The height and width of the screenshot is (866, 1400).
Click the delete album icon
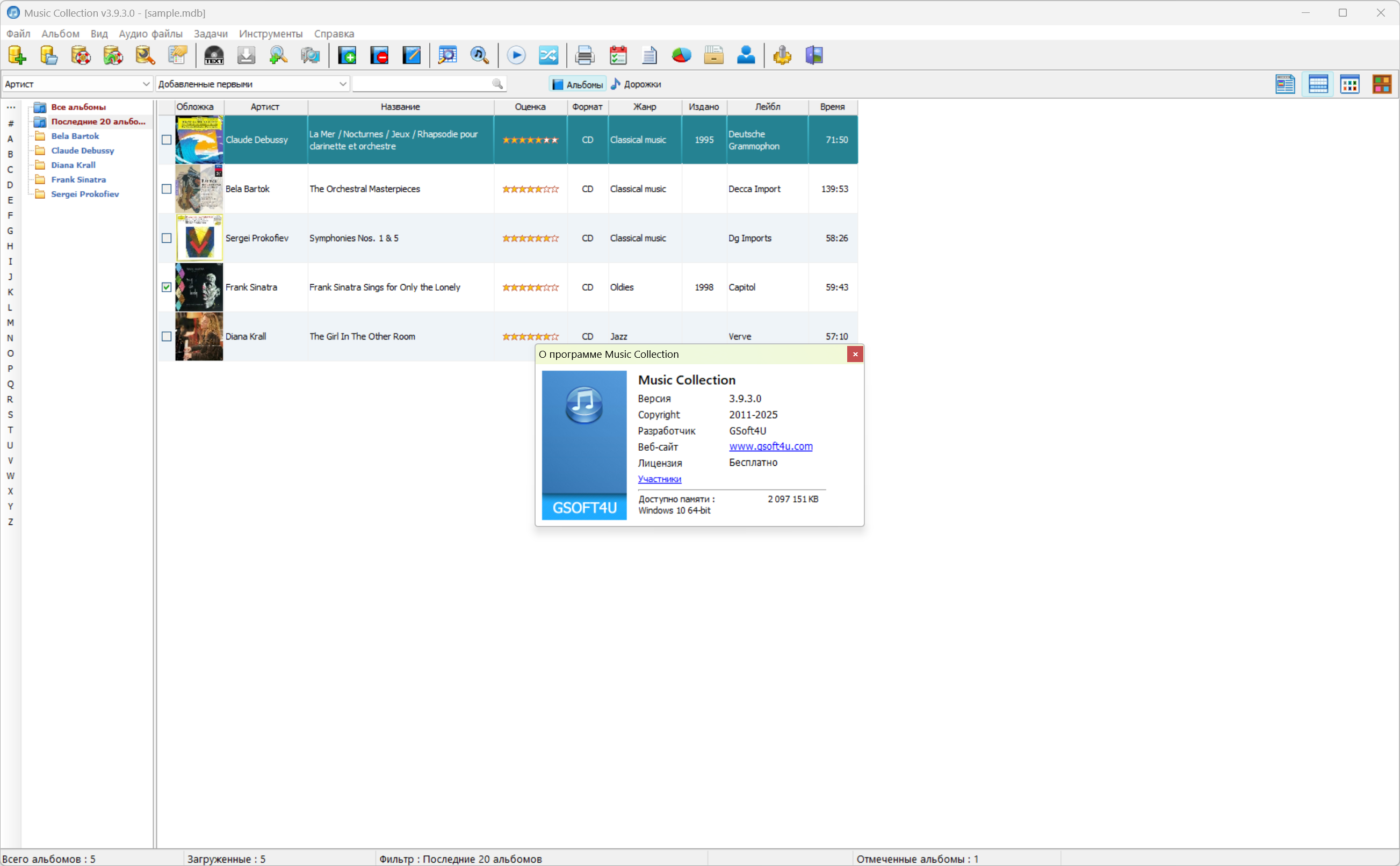[x=379, y=55]
